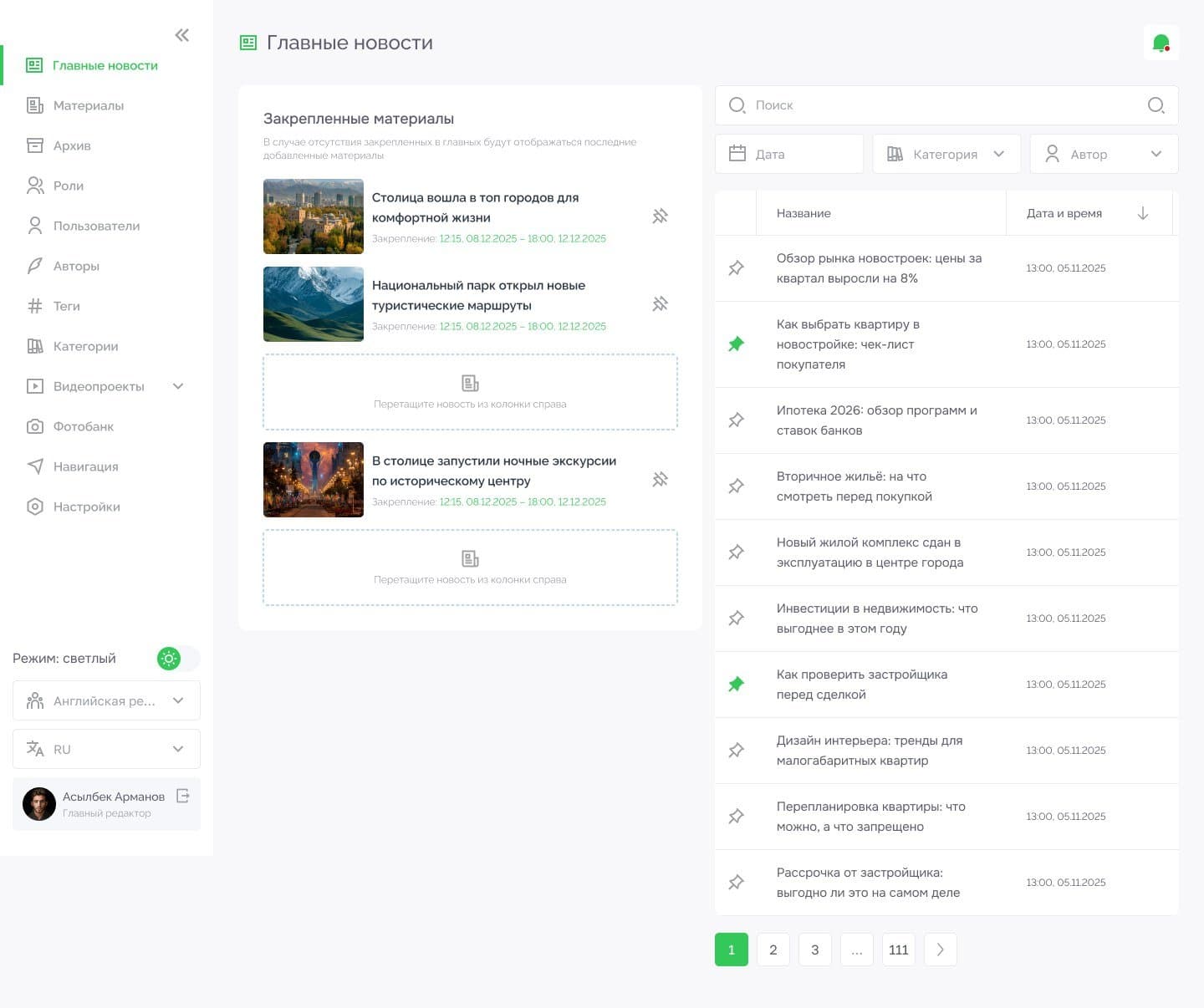Go to page 3
This screenshot has height=1008, width=1204.
[815, 949]
